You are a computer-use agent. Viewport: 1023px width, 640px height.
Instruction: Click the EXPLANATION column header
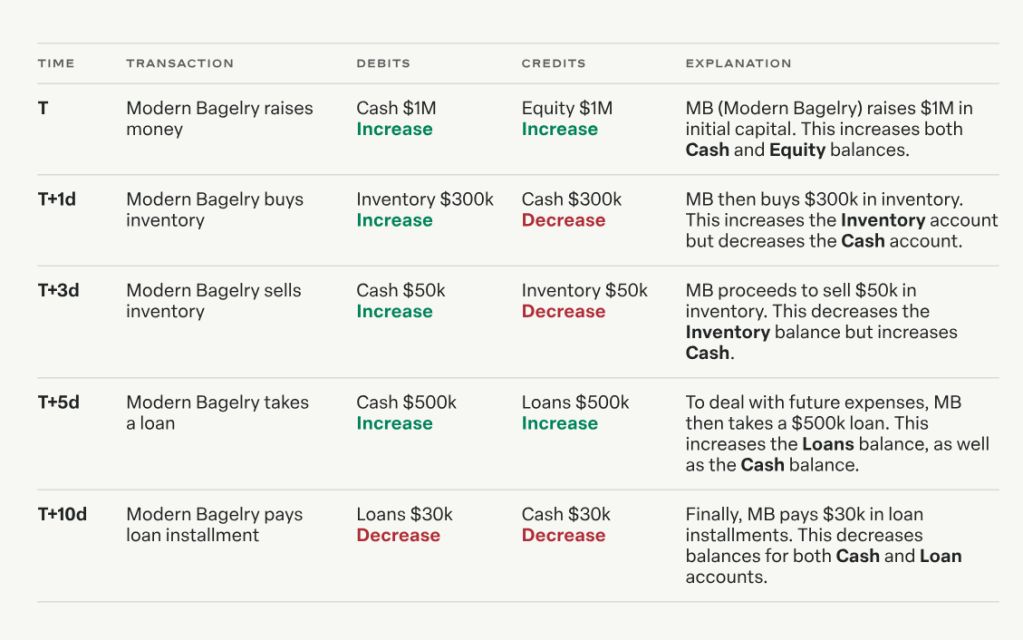coord(738,63)
